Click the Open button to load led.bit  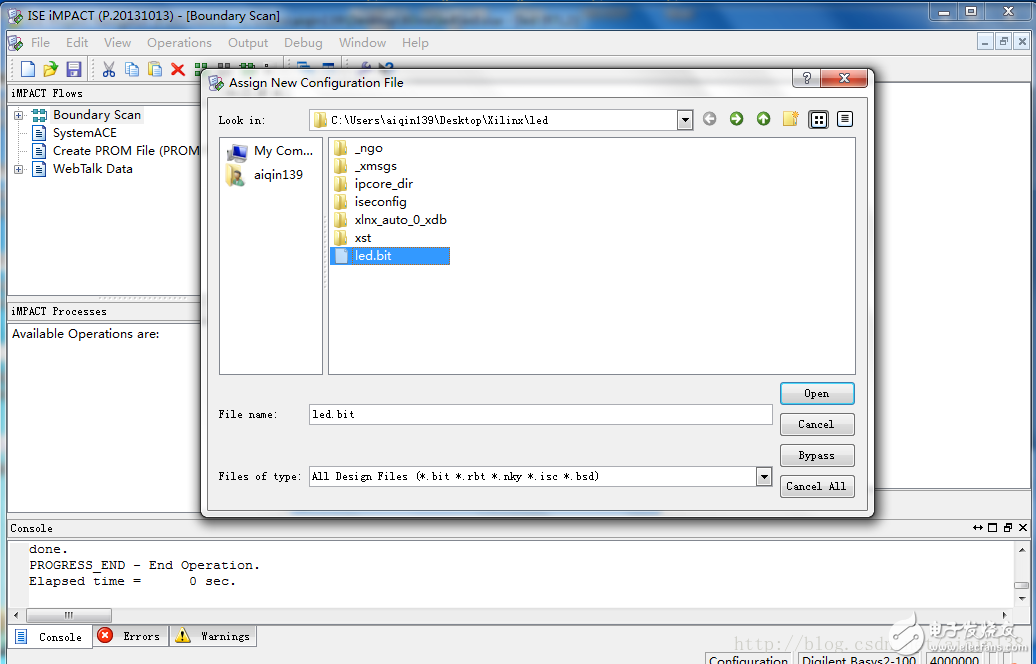(x=816, y=393)
